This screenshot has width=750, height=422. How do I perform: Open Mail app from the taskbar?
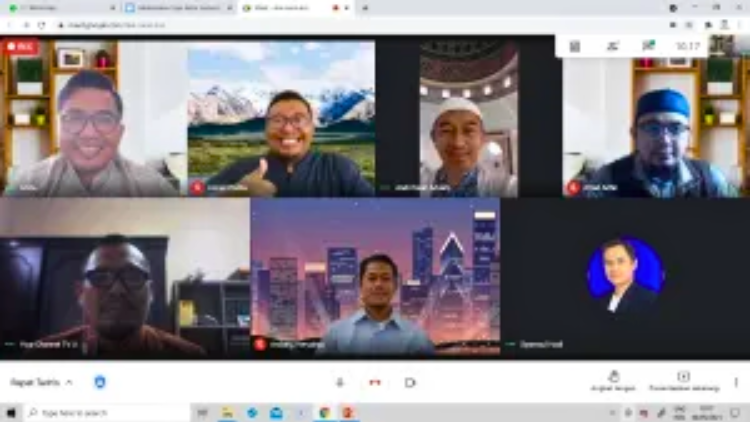[276, 412]
